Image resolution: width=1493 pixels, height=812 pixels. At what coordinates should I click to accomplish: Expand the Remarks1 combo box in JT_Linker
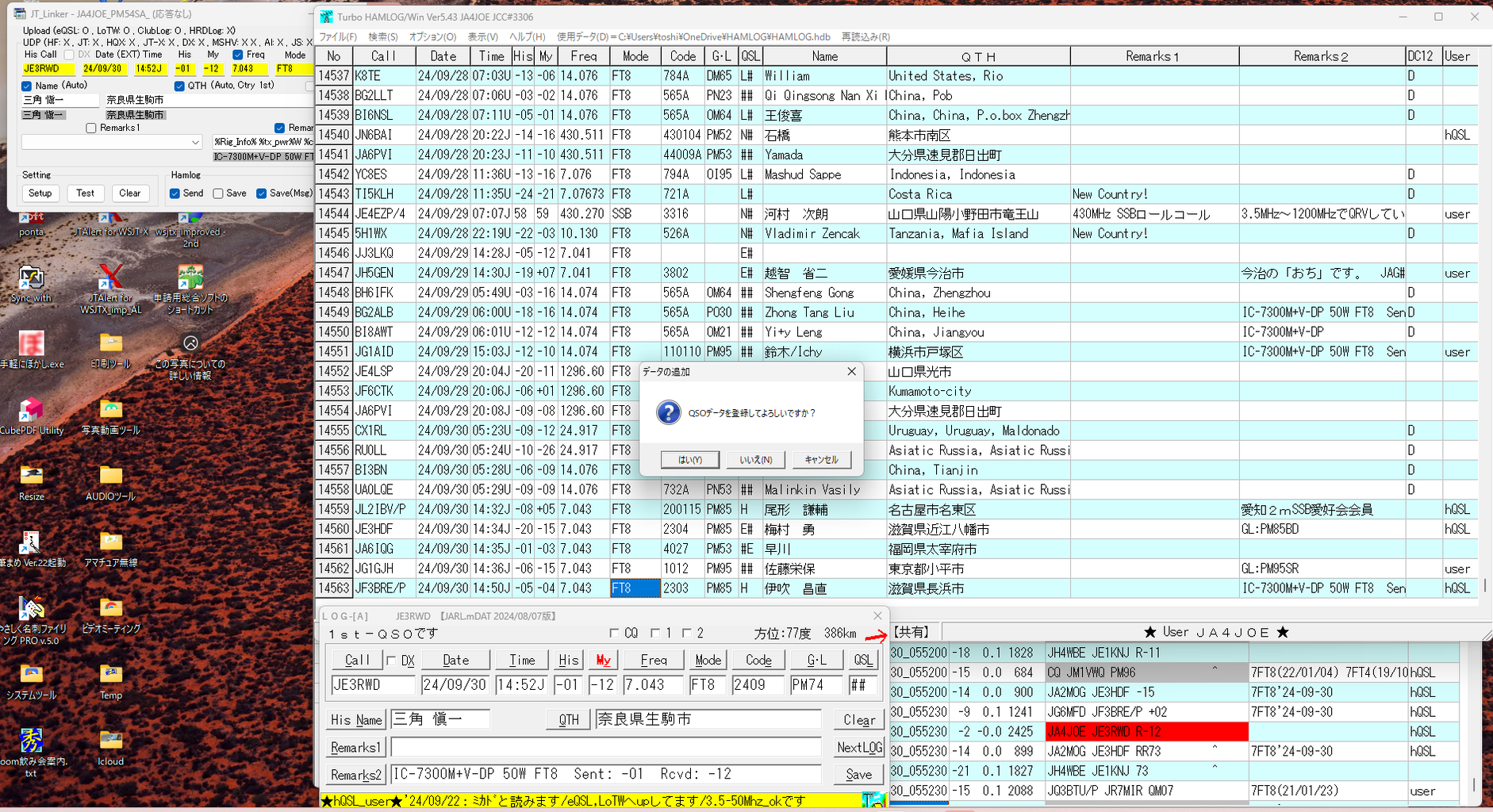pos(195,143)
